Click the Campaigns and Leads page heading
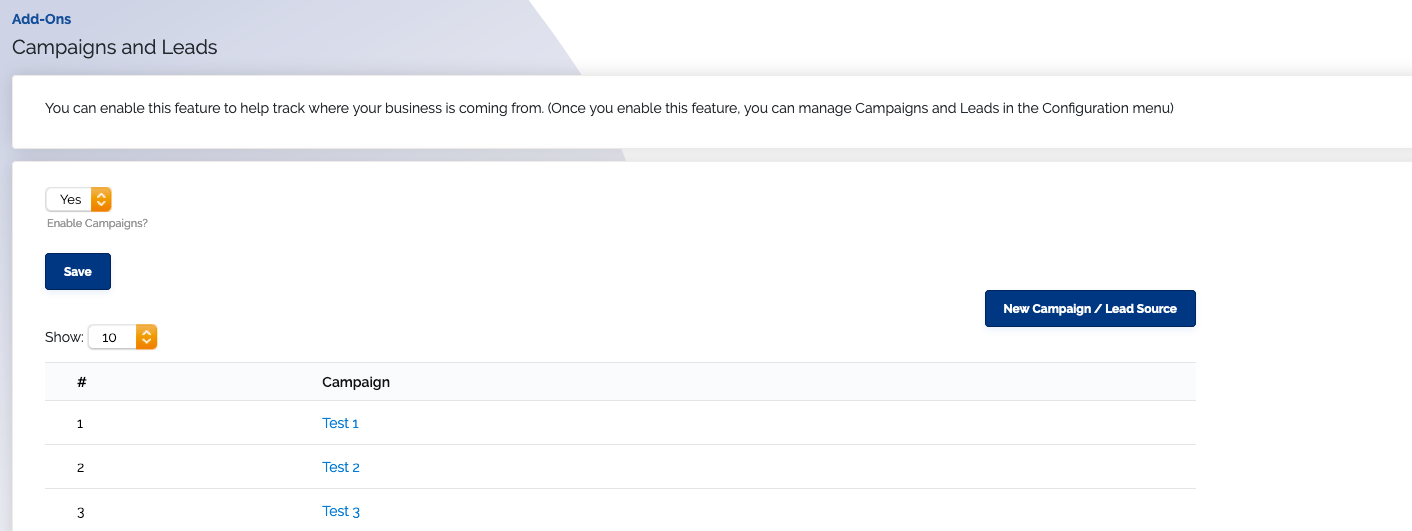Viewport: 1412px width, 531px height. (x=114, y=47)
